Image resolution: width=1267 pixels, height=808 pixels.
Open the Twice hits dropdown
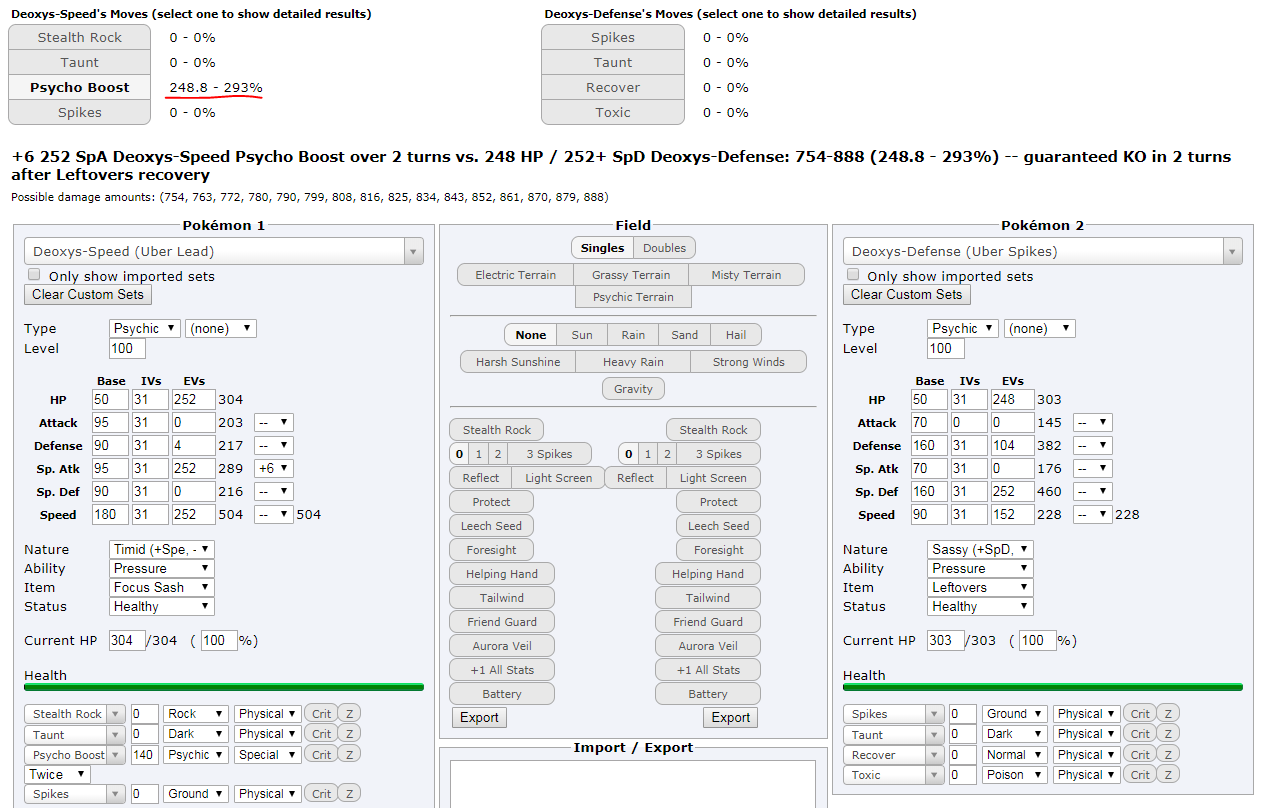click(58, 774)
